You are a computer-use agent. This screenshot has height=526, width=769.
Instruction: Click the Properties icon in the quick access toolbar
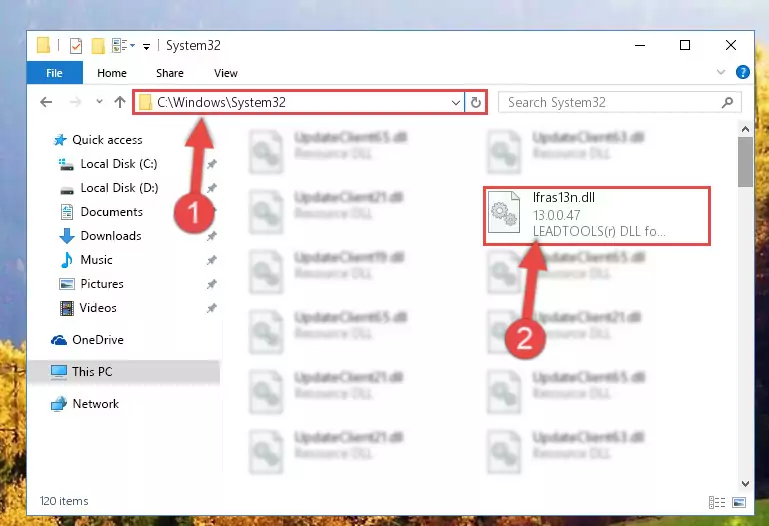tap(76, 46)
